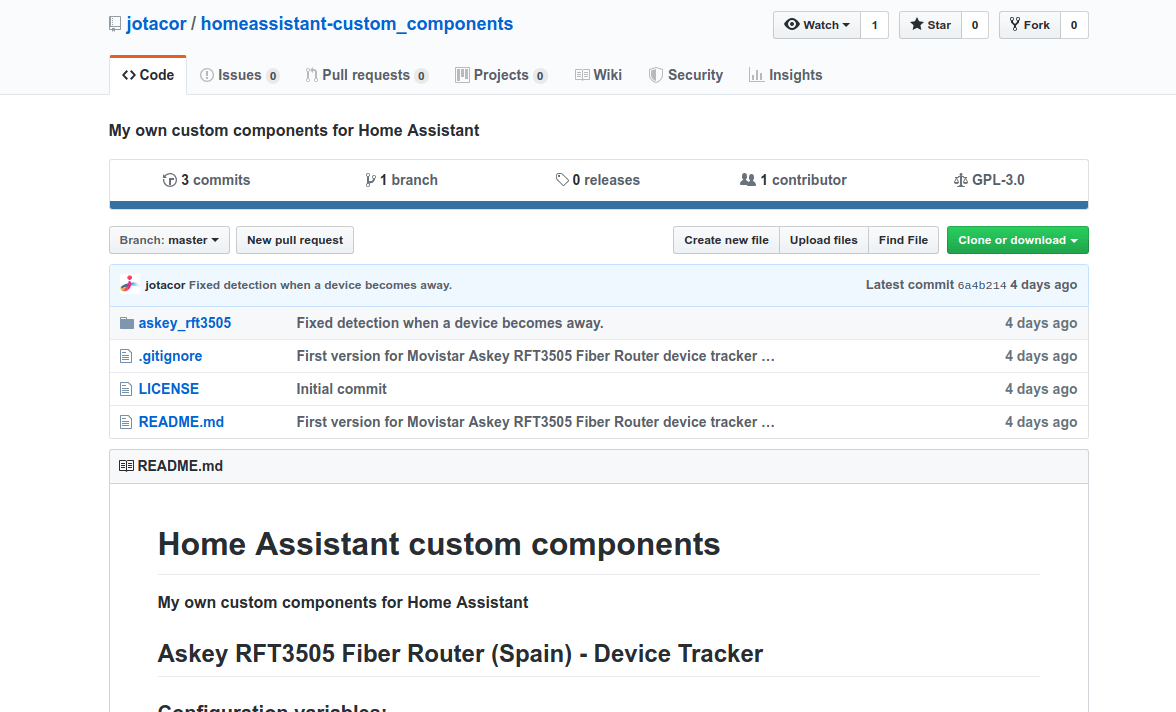Click jotacor's avatar in the latest commit row

point(129,284)
